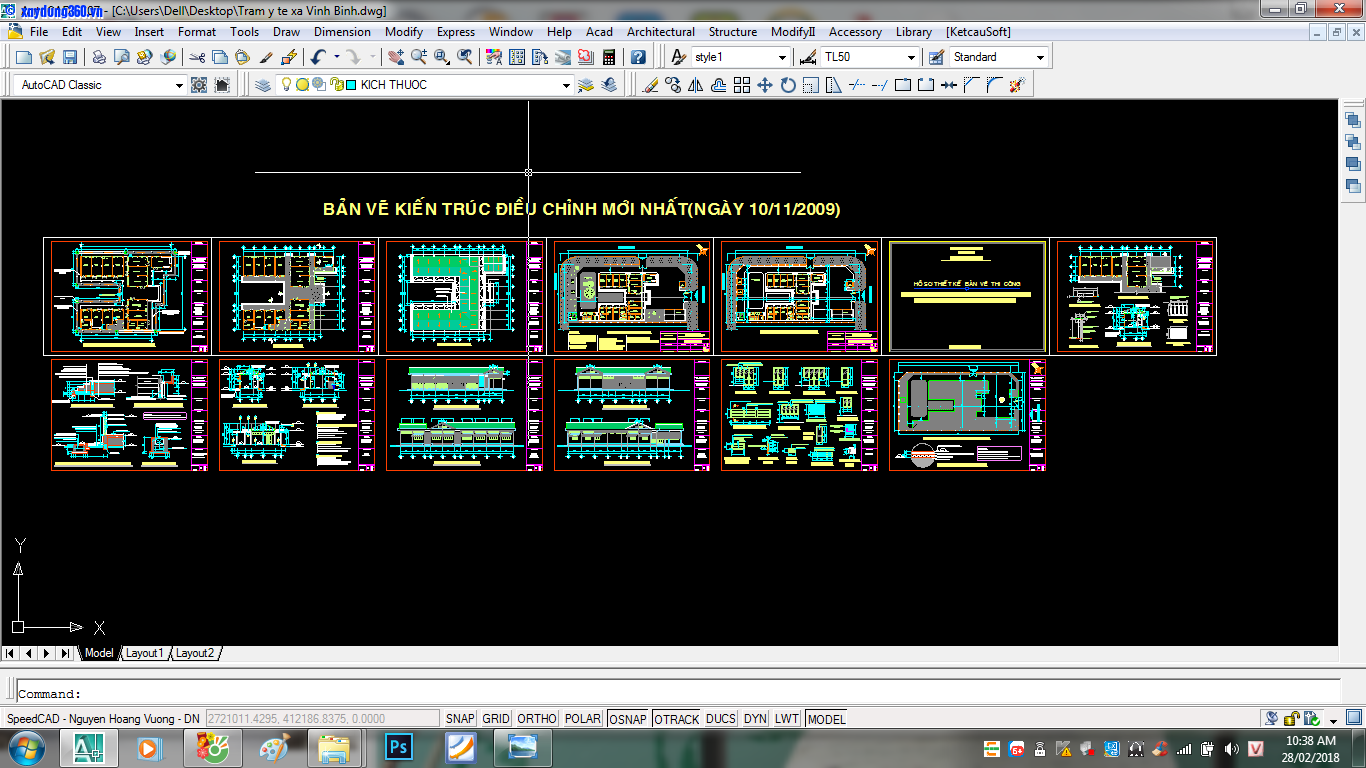Select the Zoom Realtime magnifier icon

(418, 57)
